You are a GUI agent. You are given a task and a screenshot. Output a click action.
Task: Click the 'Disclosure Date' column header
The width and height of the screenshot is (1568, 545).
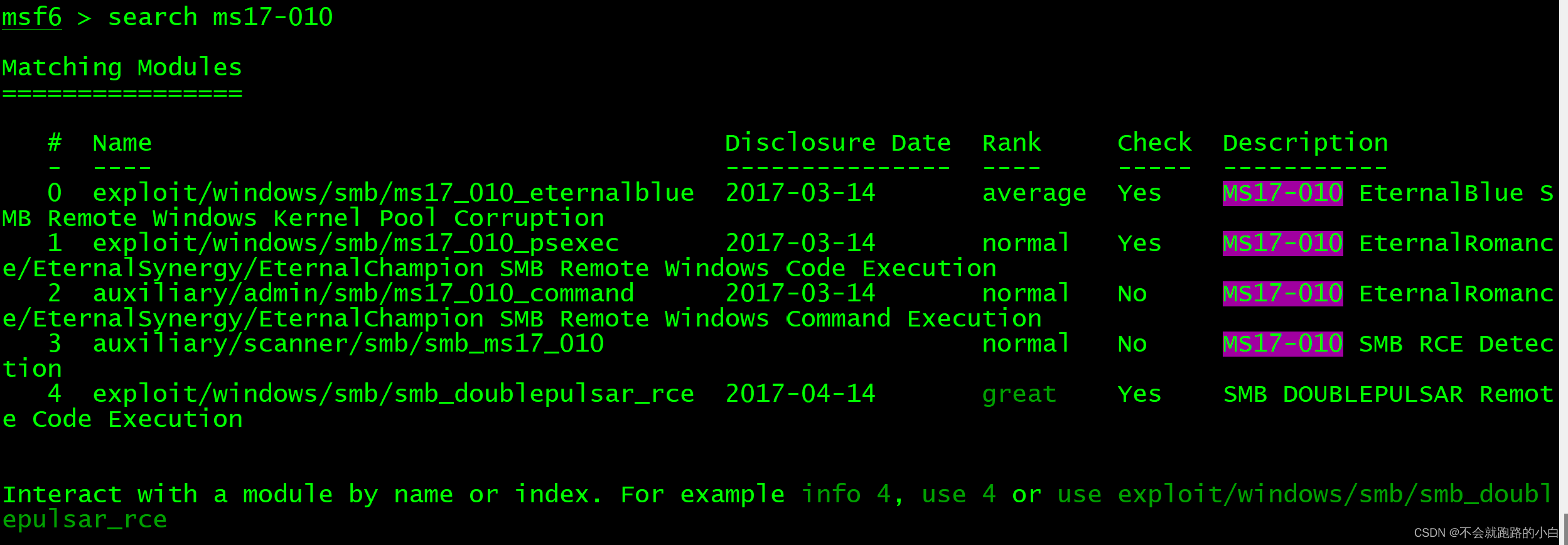click(838, 143)
